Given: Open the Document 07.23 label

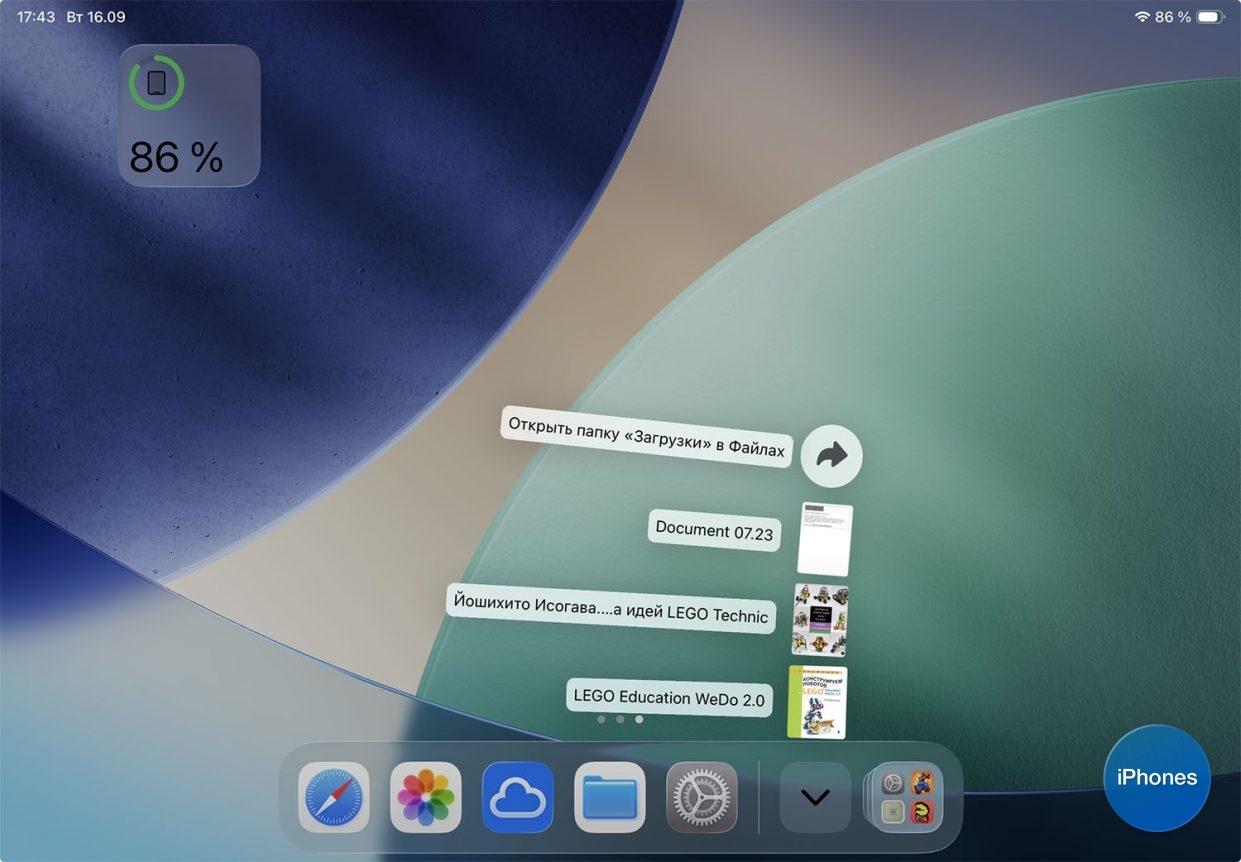Looking at the screenshot, I should (x=714, y=531).
